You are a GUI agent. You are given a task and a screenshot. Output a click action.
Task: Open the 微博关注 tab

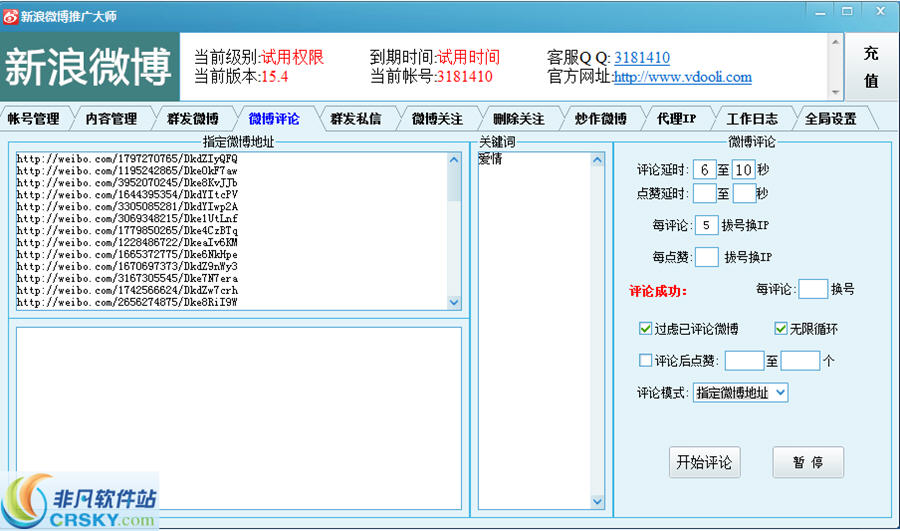coord(437,119)
